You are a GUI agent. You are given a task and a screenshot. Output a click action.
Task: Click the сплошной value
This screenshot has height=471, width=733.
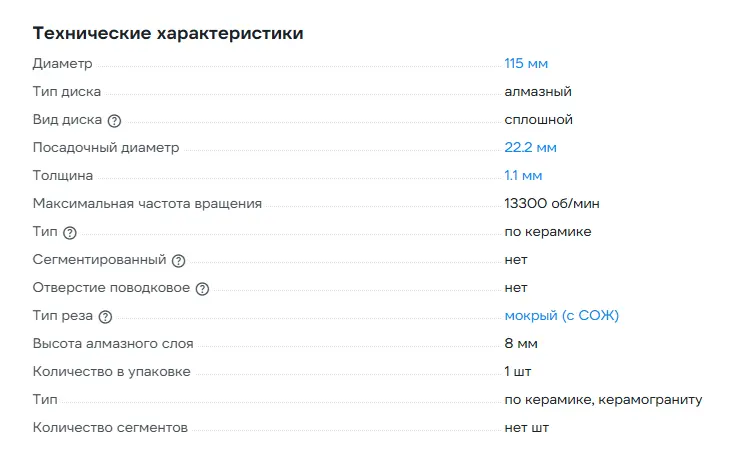coord(538,120)
